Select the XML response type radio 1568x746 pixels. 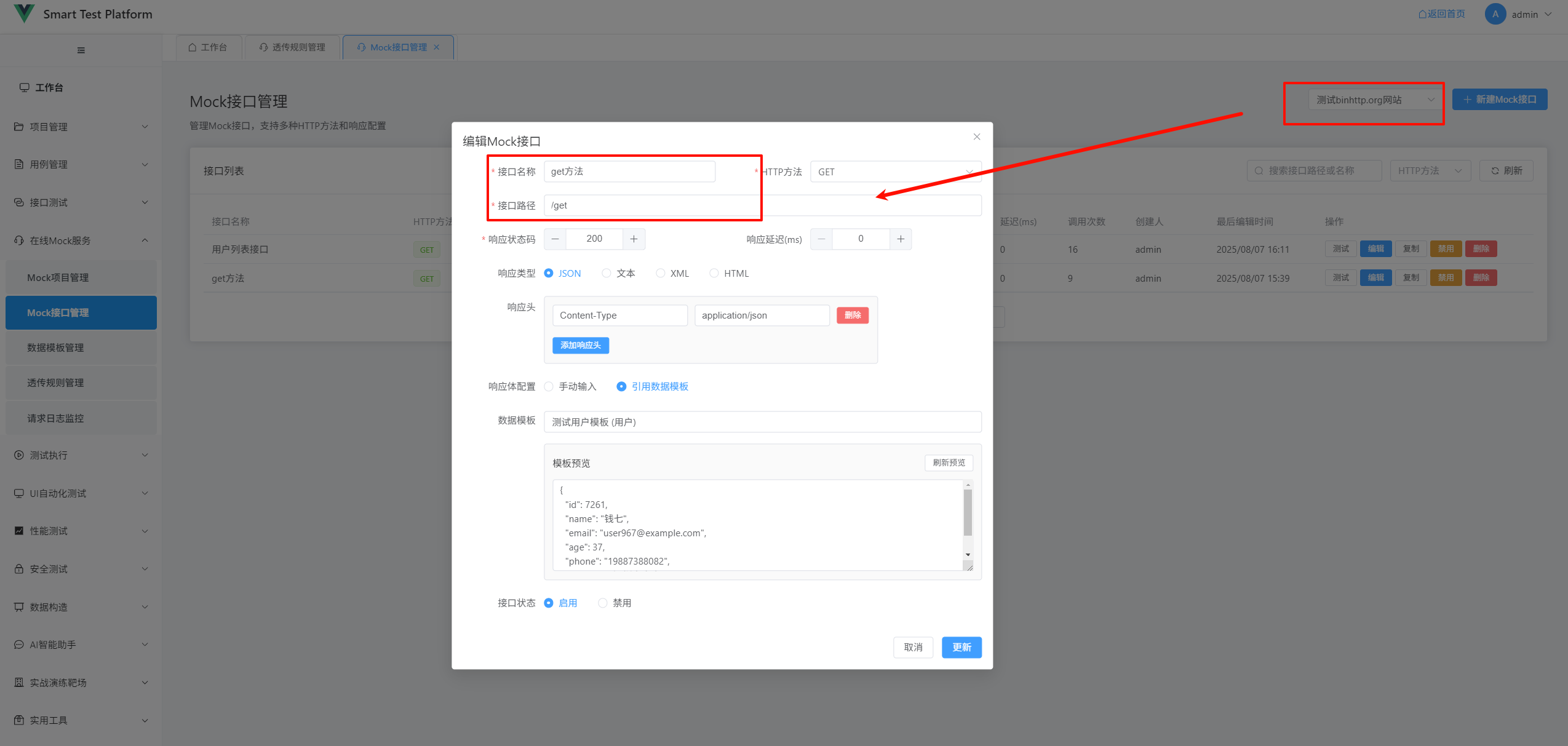(660, 273)
